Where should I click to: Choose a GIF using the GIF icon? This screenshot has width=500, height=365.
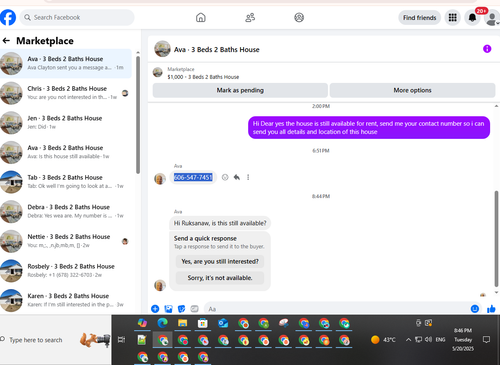pos(194,309)
